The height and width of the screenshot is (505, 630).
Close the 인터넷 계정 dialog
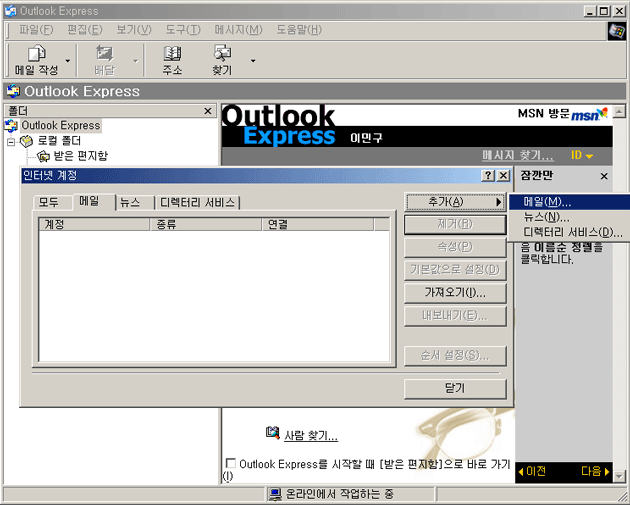tap(503, 176)
